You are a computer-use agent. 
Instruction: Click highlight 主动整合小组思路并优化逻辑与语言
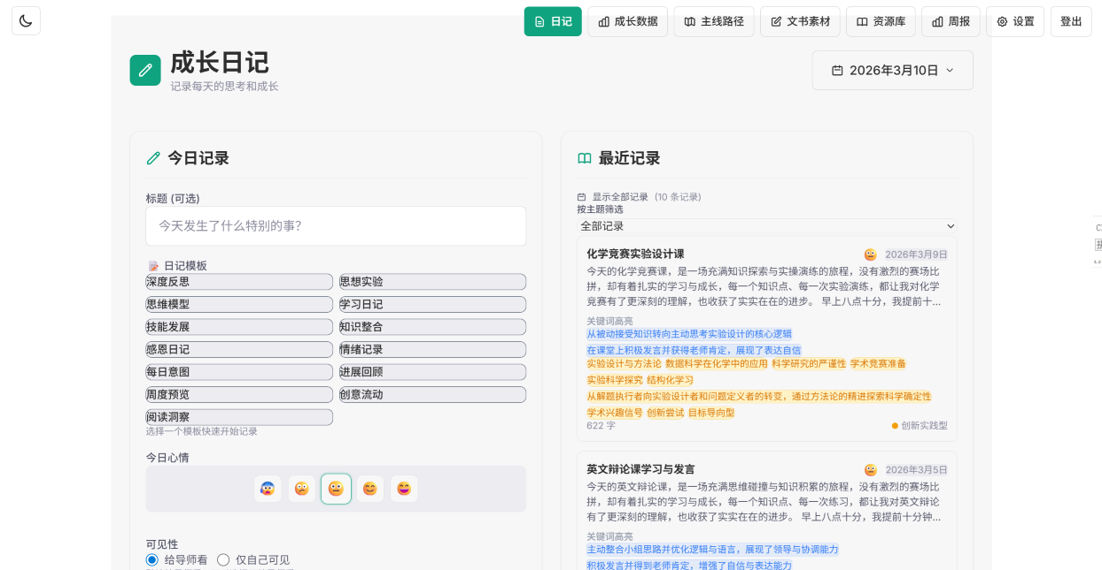point(713,550)
